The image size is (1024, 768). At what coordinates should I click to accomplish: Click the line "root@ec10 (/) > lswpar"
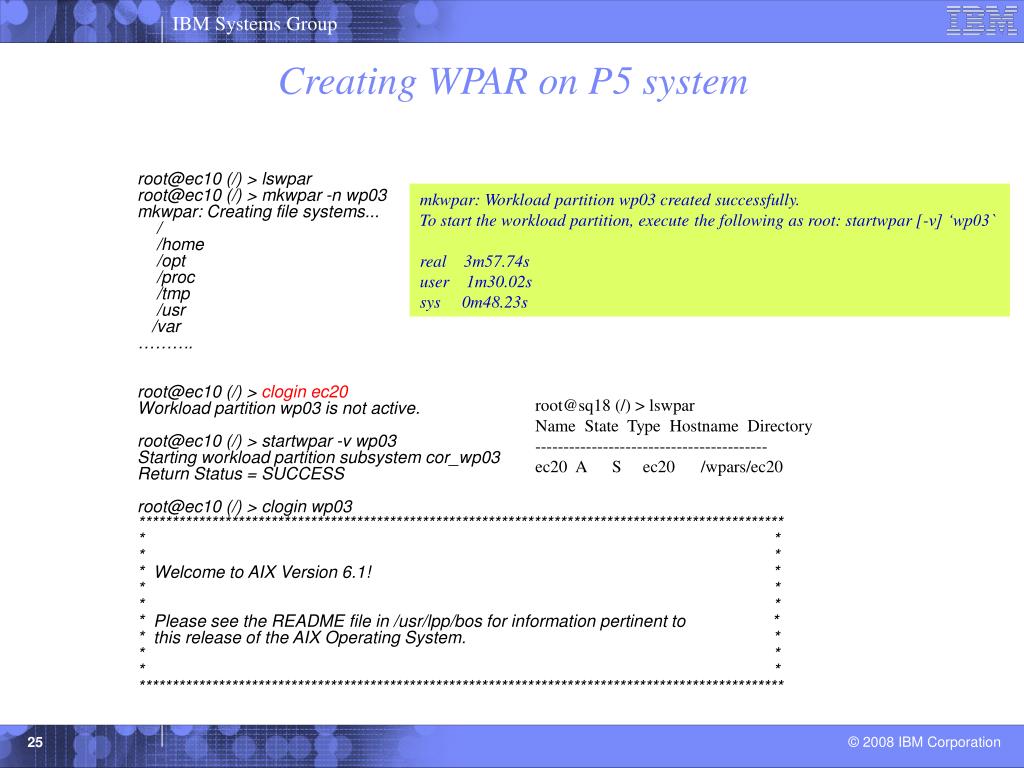point(225,179)
